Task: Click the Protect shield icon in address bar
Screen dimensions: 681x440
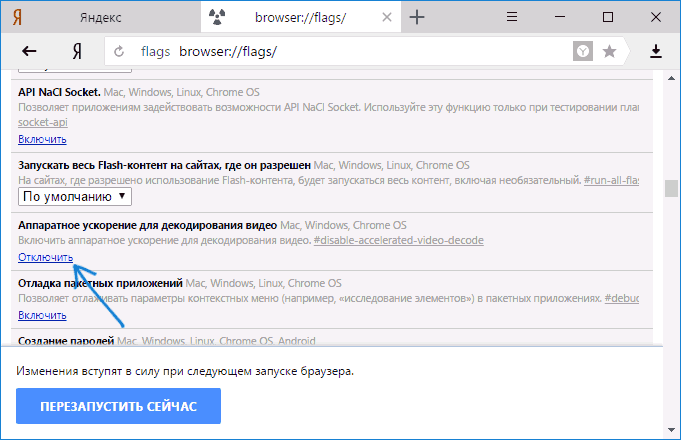Action: click(x=583, y=52)
